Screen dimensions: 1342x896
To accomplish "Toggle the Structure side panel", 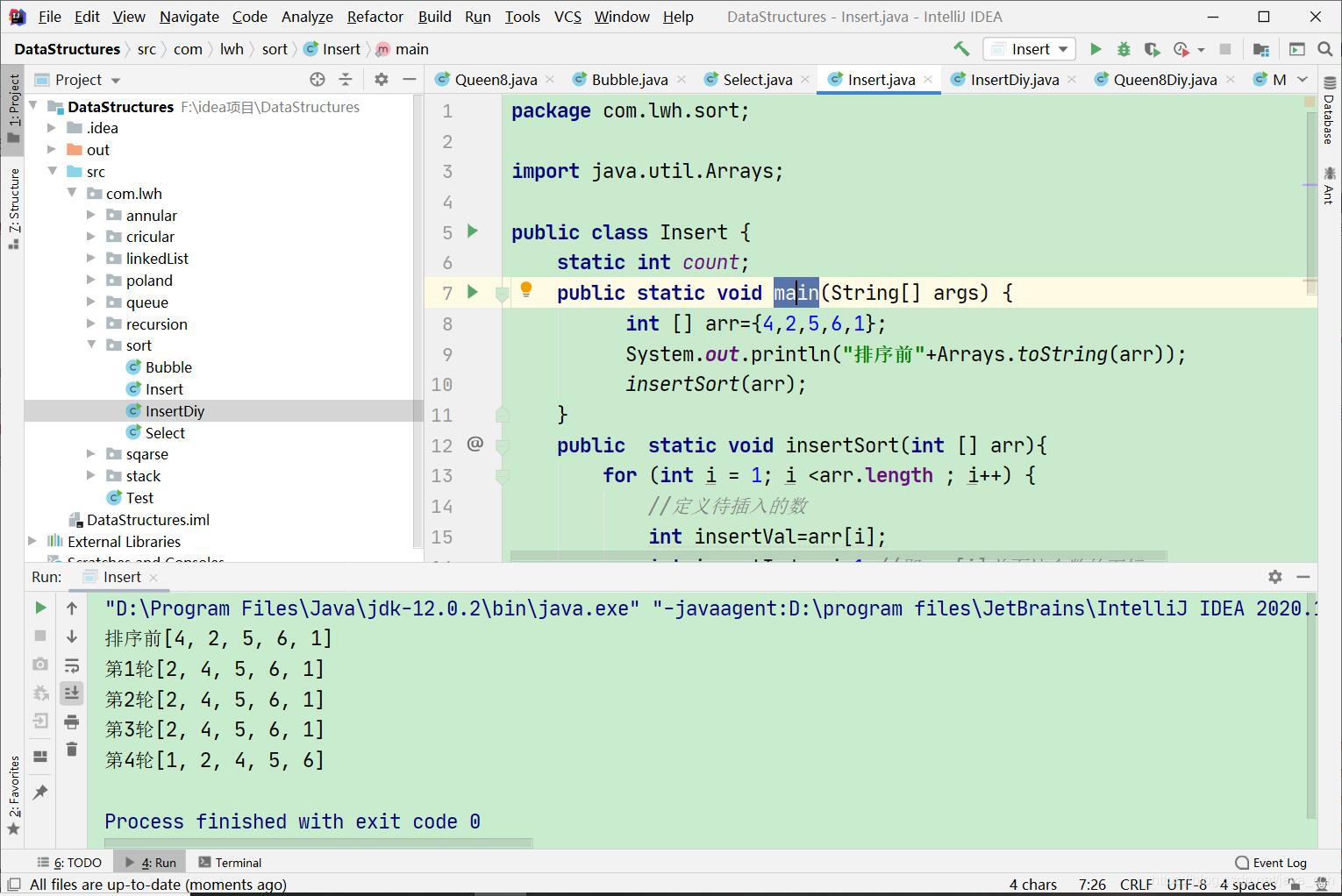I will point(14,208).
